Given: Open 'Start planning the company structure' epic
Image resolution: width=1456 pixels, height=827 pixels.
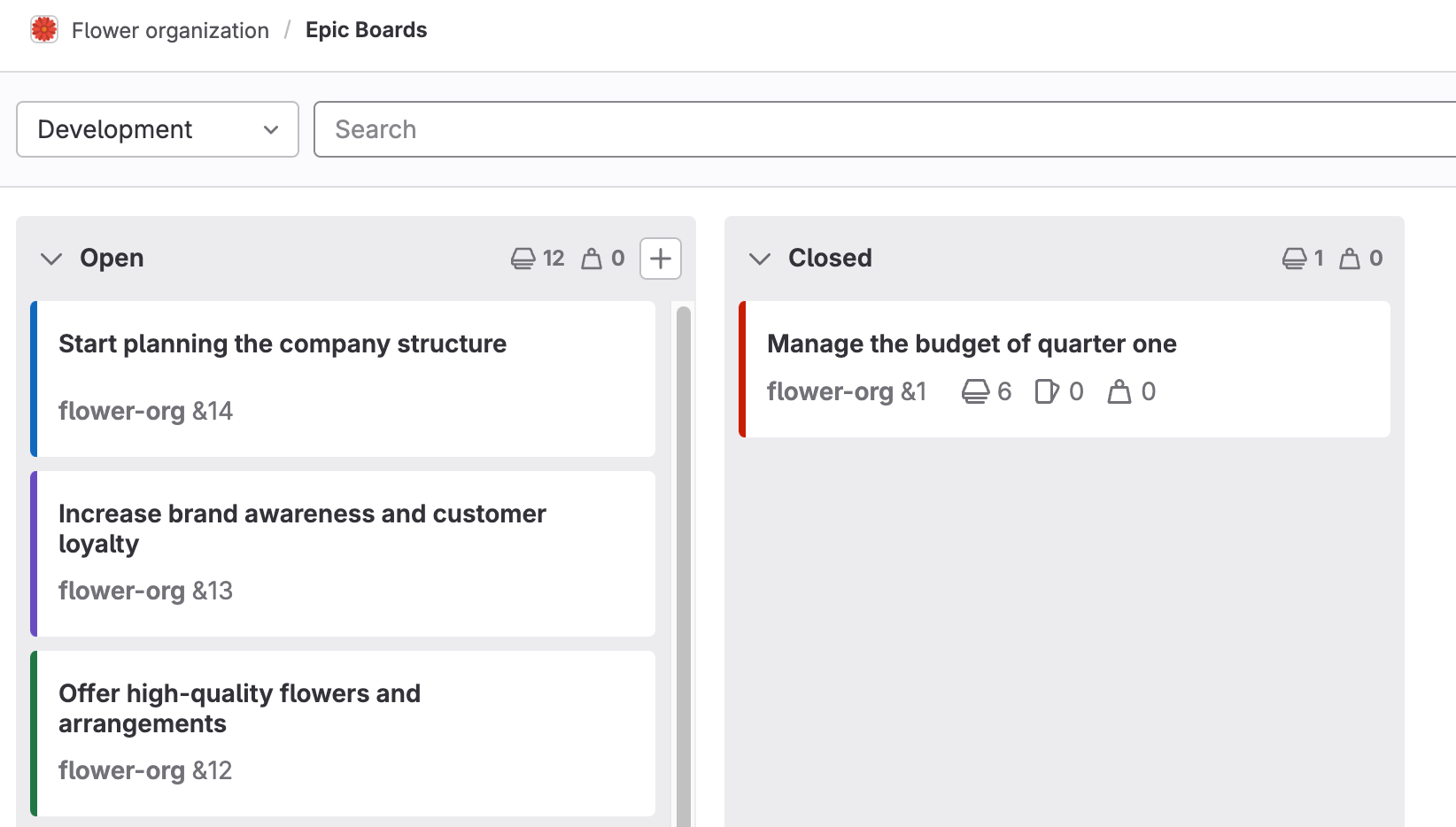Looking at the screenshot, I should (283, 344).
